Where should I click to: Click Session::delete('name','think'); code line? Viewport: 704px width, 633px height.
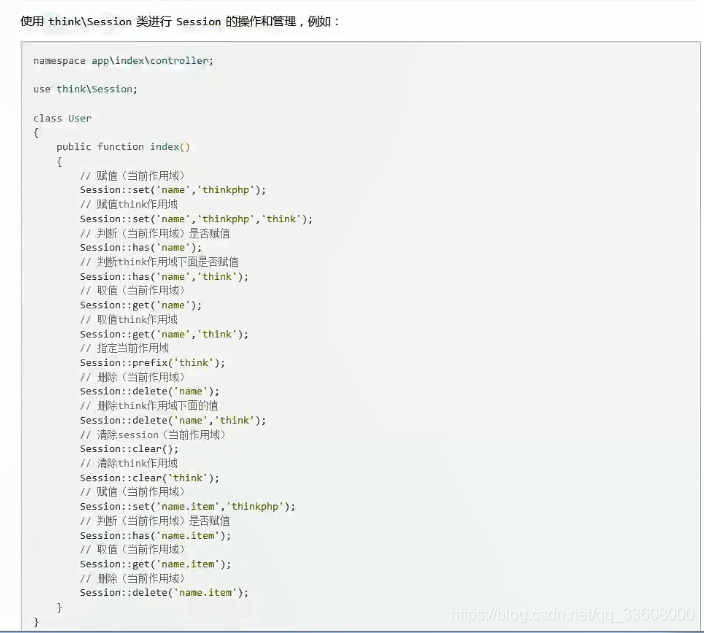coord(173,420)
